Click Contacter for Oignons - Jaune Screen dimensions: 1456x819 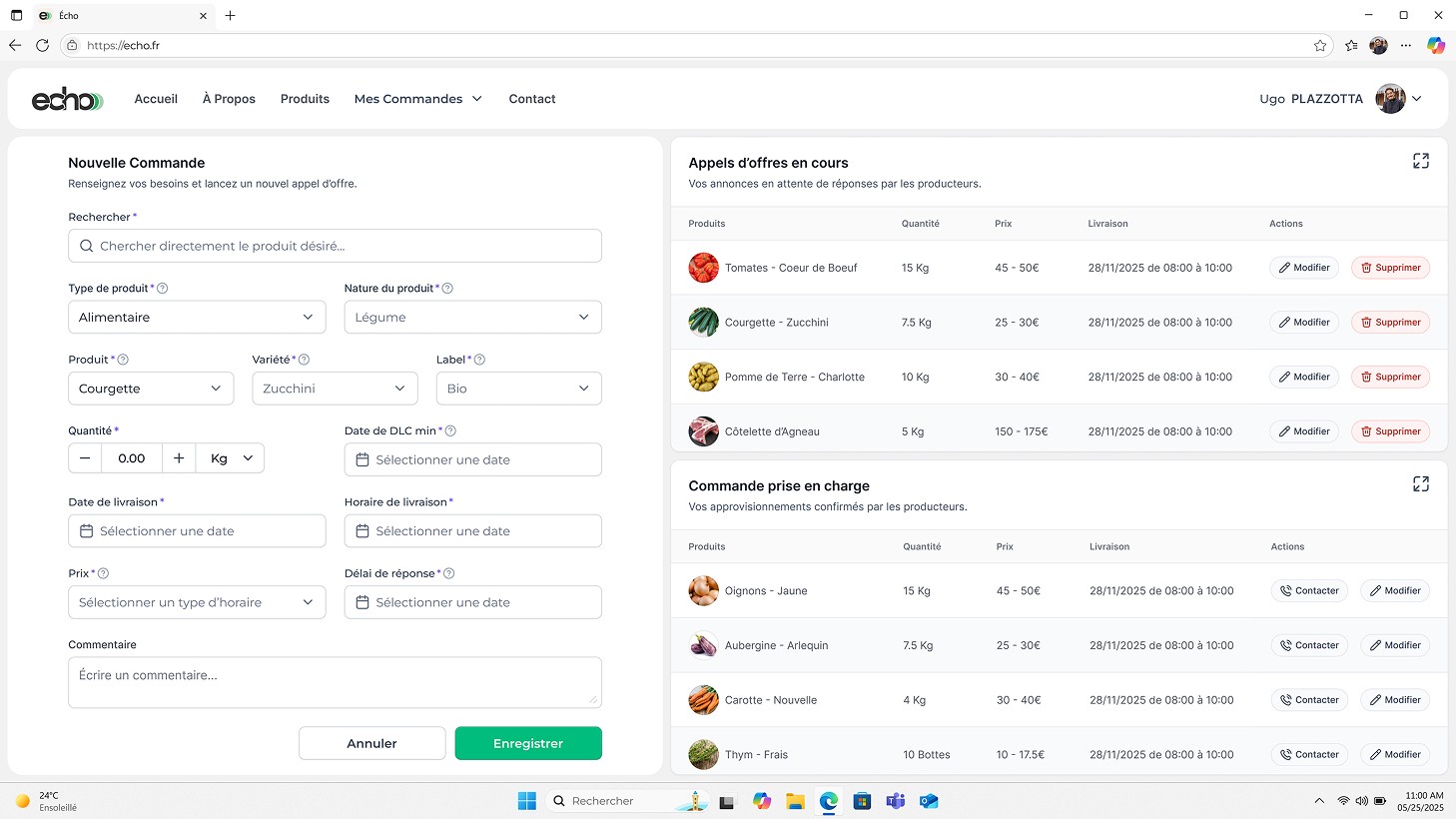click(x=1309, y=591)
